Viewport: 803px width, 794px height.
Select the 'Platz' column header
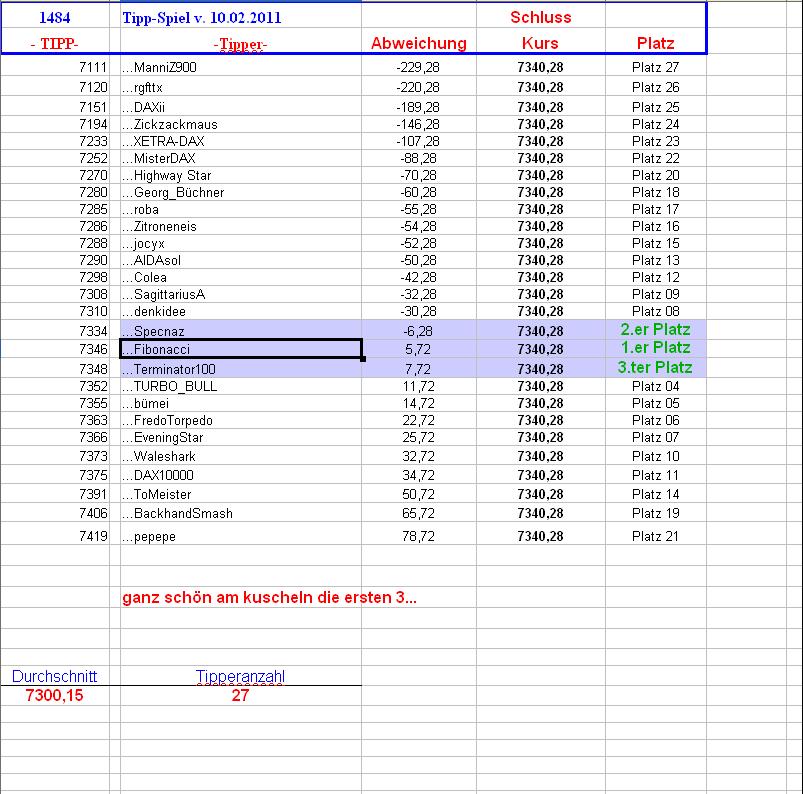[656, 43]
